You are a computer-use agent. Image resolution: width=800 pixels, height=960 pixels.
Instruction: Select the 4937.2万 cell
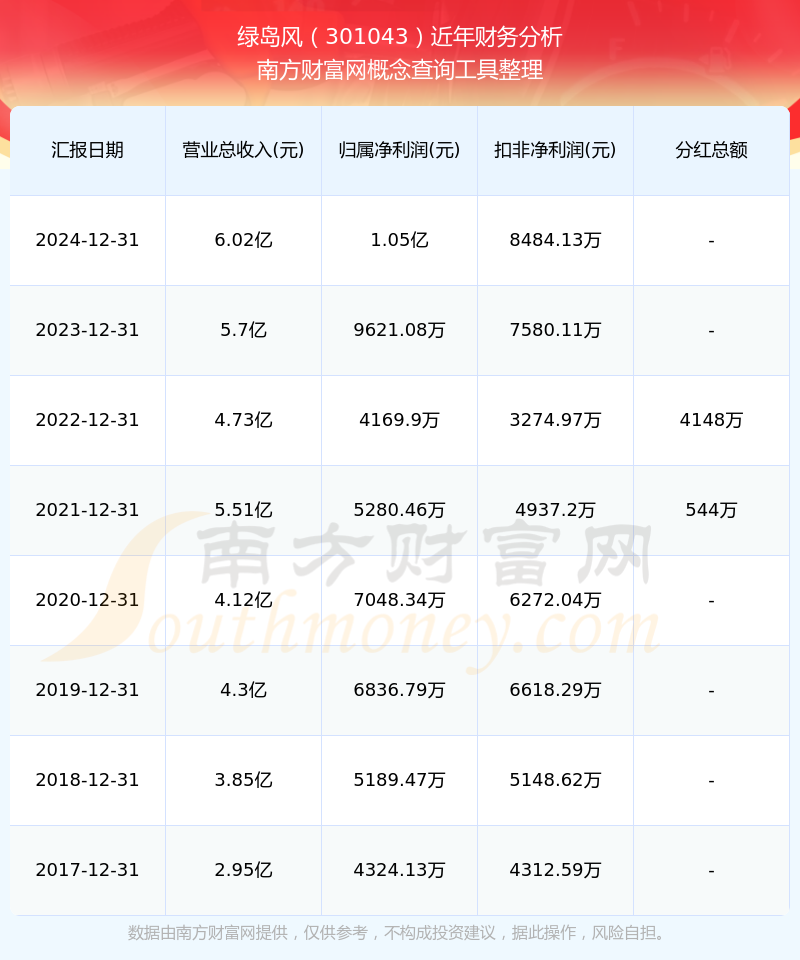pos(555,510)
